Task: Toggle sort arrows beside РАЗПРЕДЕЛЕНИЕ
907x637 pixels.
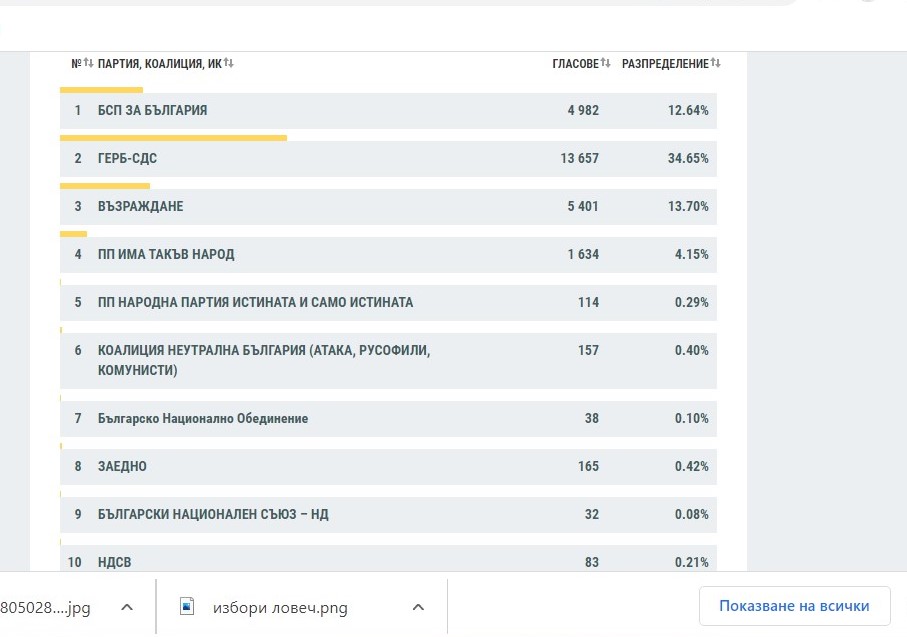Action: tap(716, 64)
